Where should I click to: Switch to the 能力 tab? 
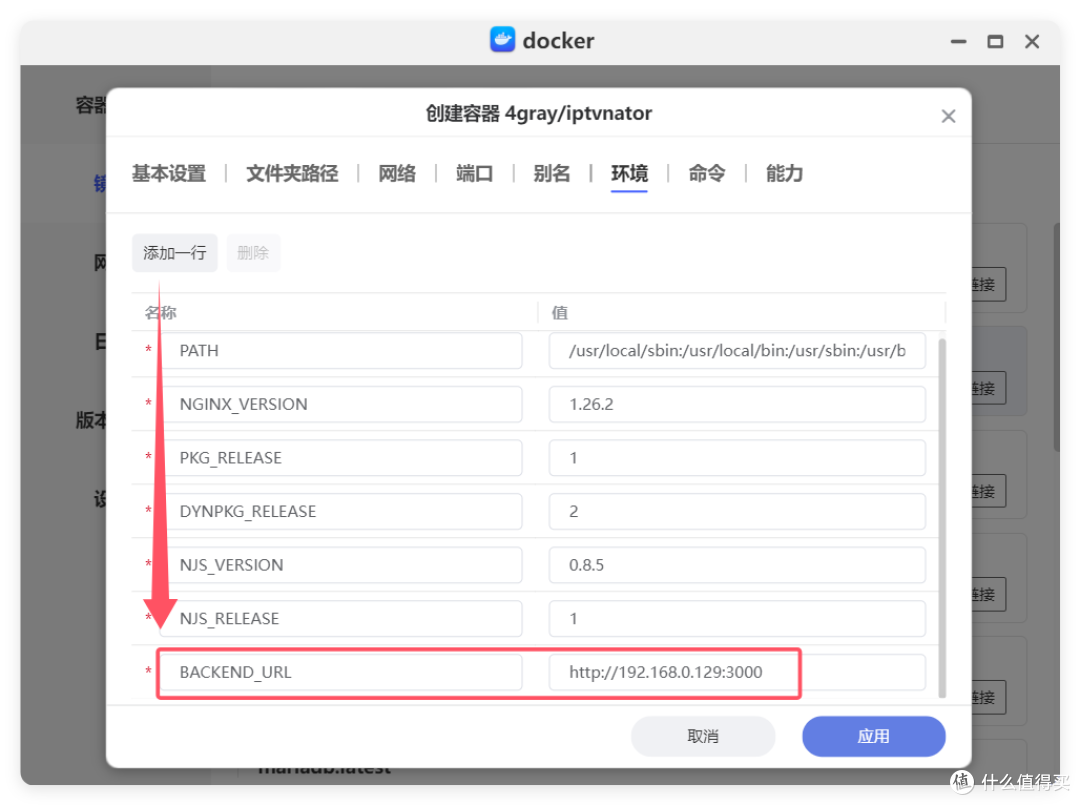pos(784,173)
